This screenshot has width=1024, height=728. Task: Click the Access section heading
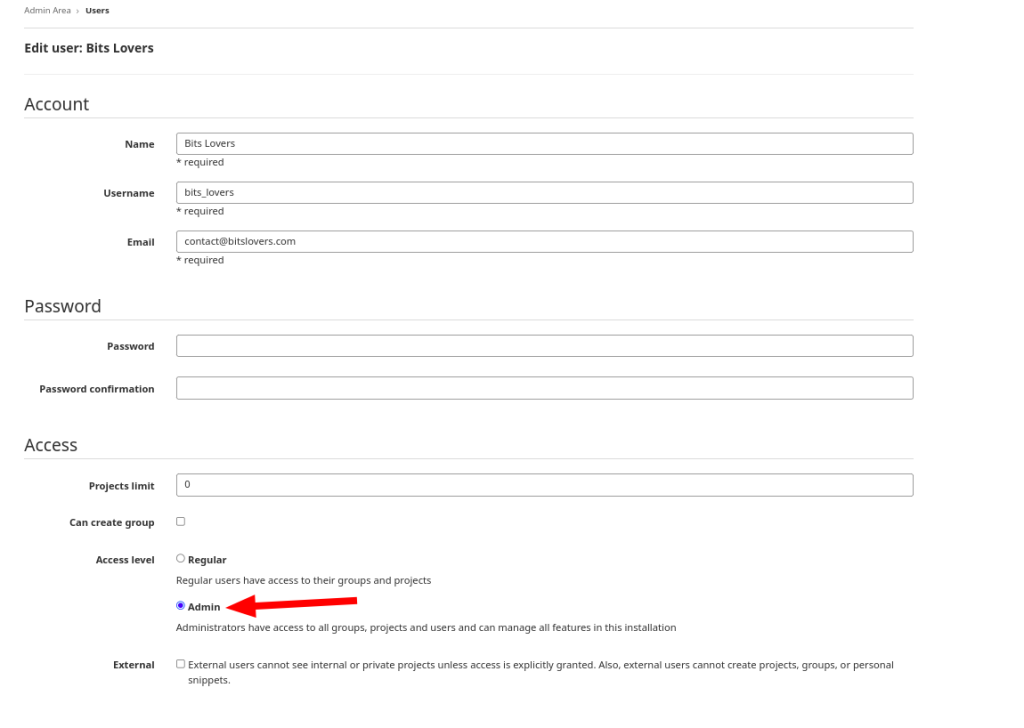pyautogui.click(x=50, y=444)
